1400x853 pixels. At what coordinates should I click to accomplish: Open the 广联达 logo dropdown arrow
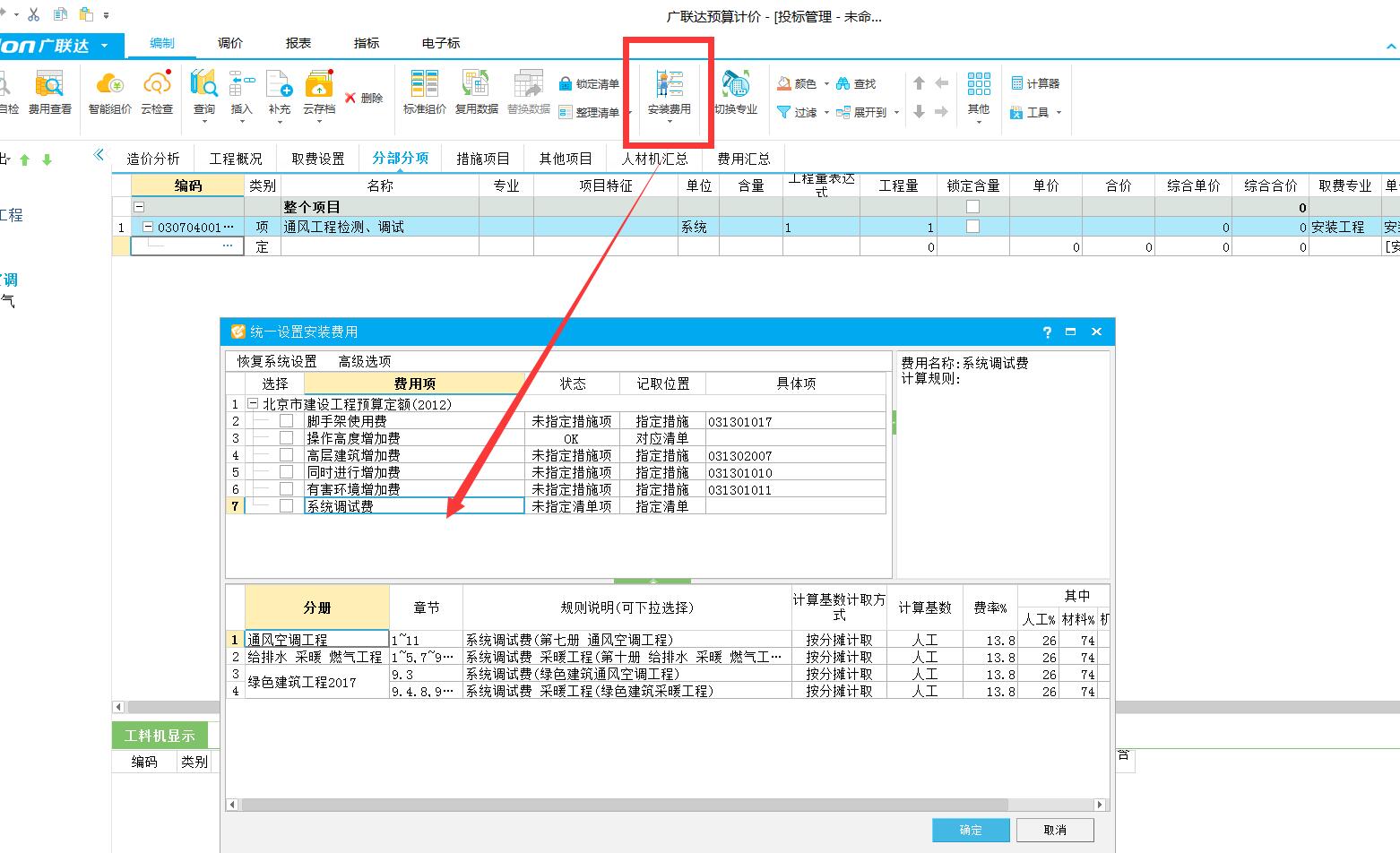coord(104,45)
